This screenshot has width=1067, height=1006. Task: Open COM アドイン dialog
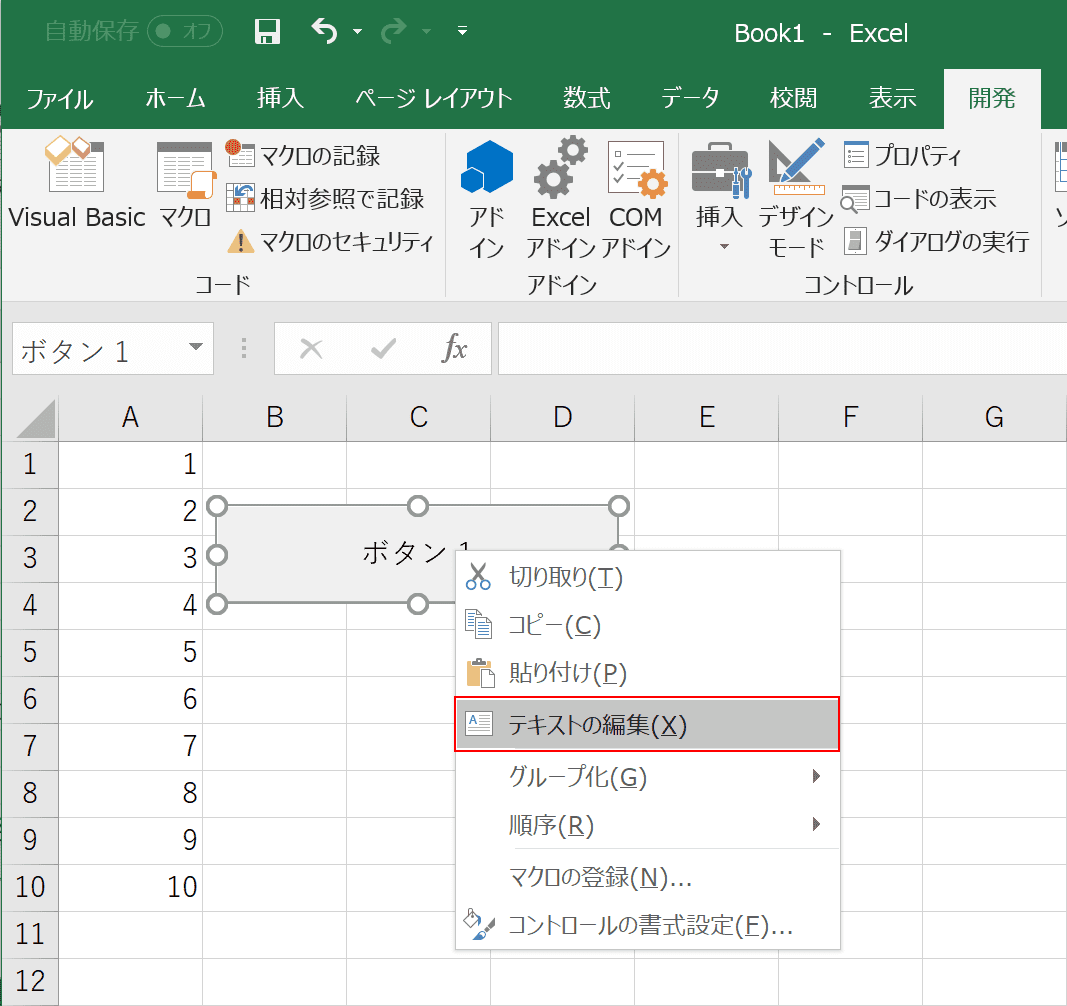pyautogui.click(x=636, y=199)
